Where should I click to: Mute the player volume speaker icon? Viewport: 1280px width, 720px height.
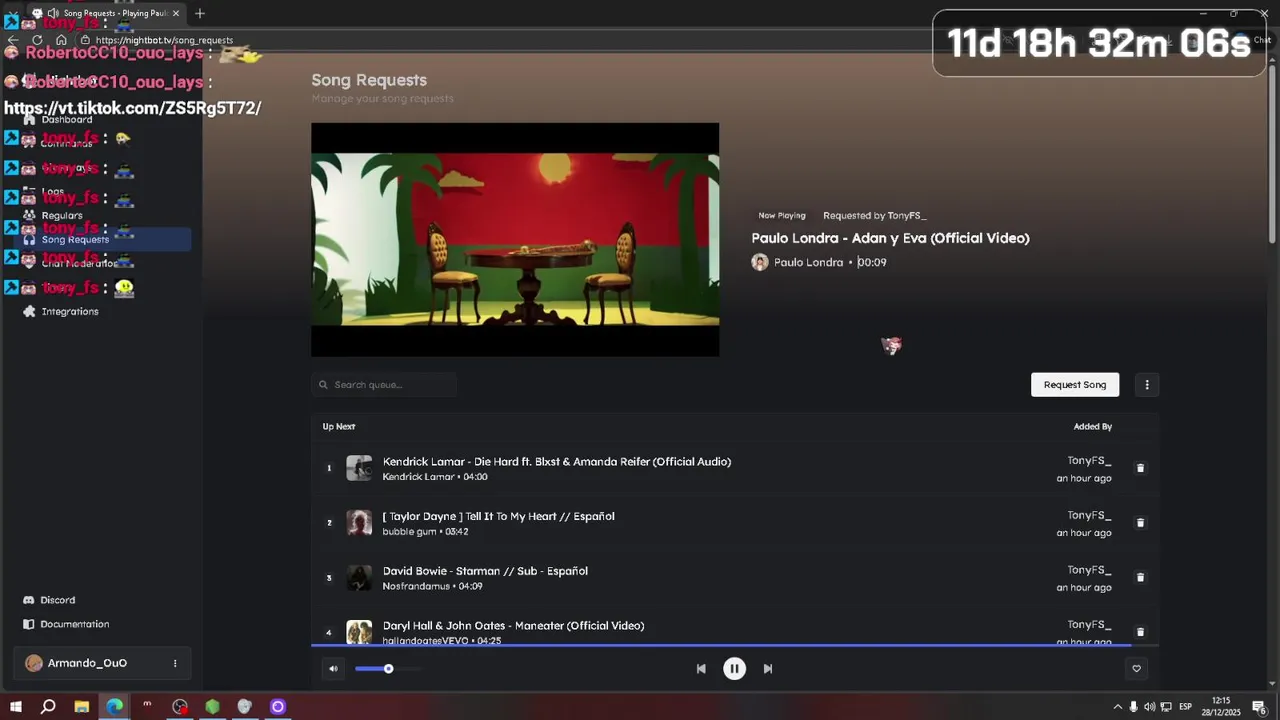click(333, 669)
